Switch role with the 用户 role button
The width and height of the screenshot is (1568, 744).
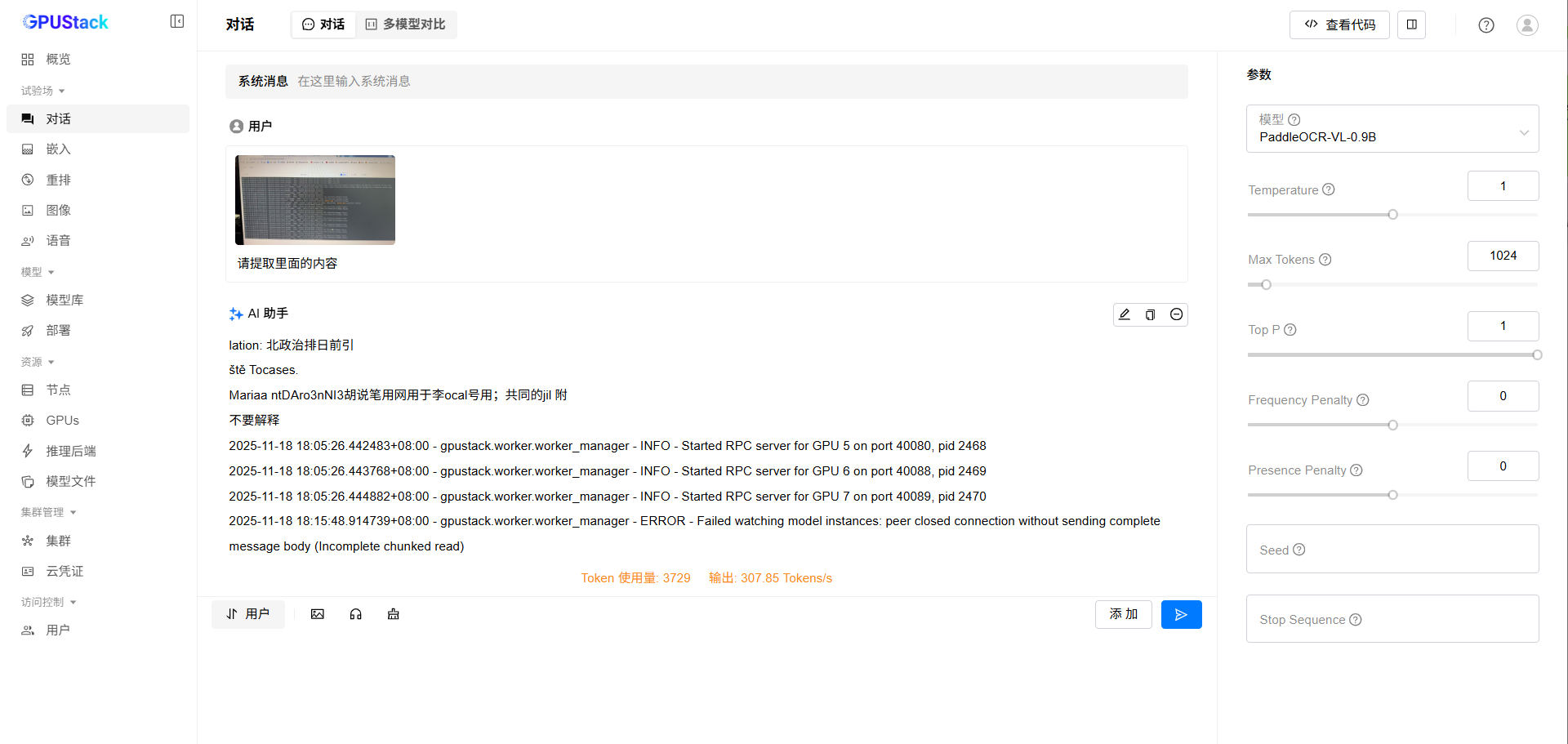coord(248,614)
